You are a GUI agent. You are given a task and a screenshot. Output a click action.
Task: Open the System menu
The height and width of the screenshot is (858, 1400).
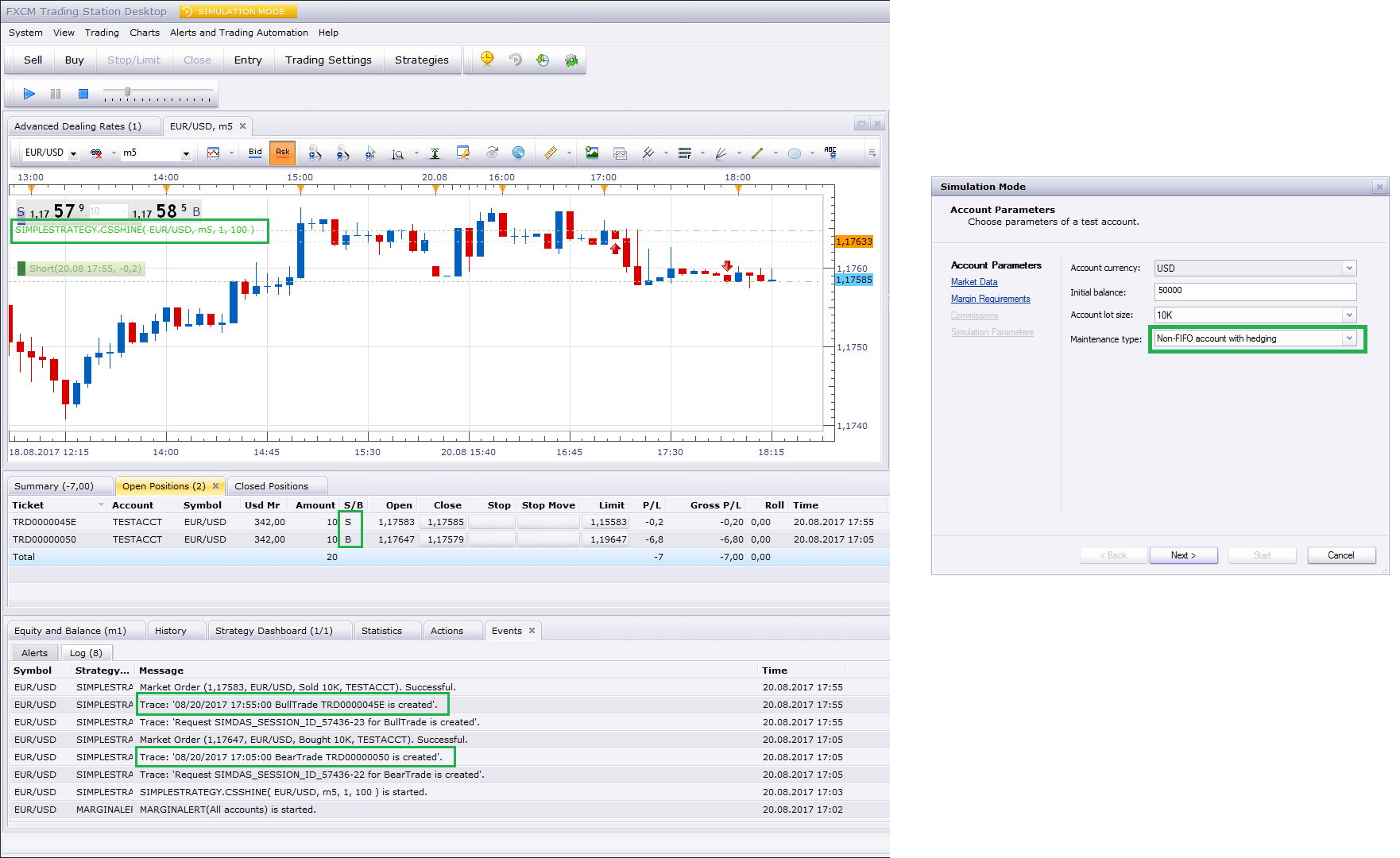(x=25, y=33)
